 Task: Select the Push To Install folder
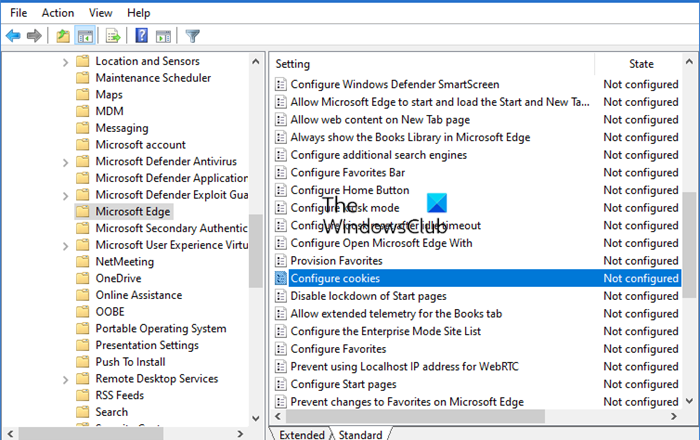click(130, 362)
